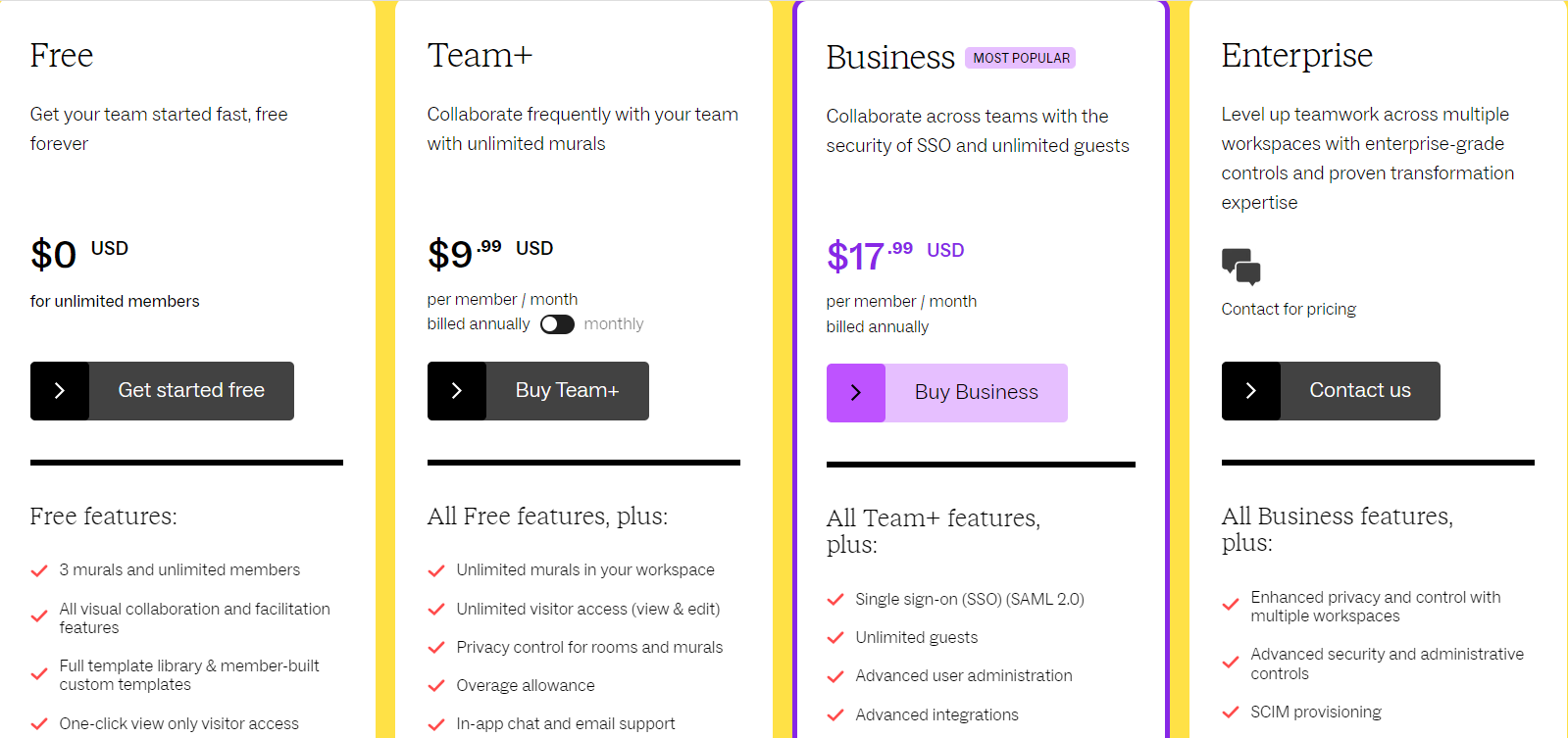Viewport: 1568px width, 738px height.
Task: Click the Contact for pricing text
Action: (1289, 310)
